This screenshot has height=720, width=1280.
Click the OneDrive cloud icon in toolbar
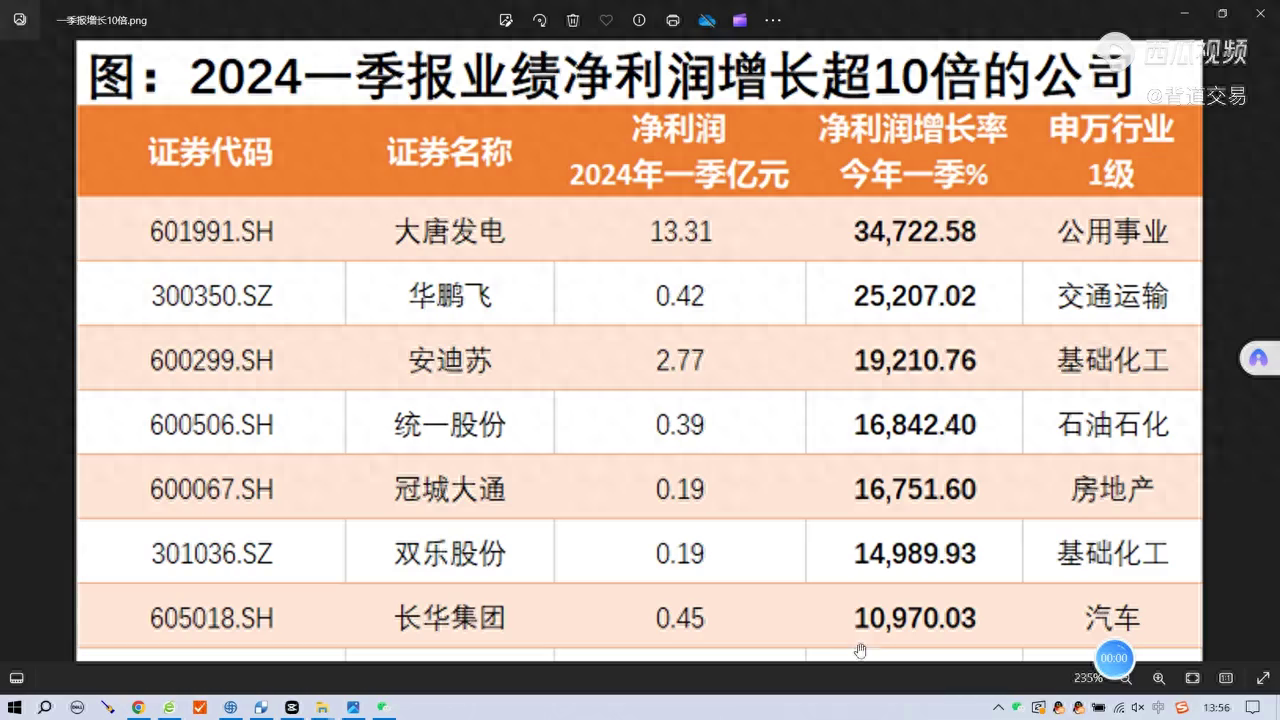(707, 20)
